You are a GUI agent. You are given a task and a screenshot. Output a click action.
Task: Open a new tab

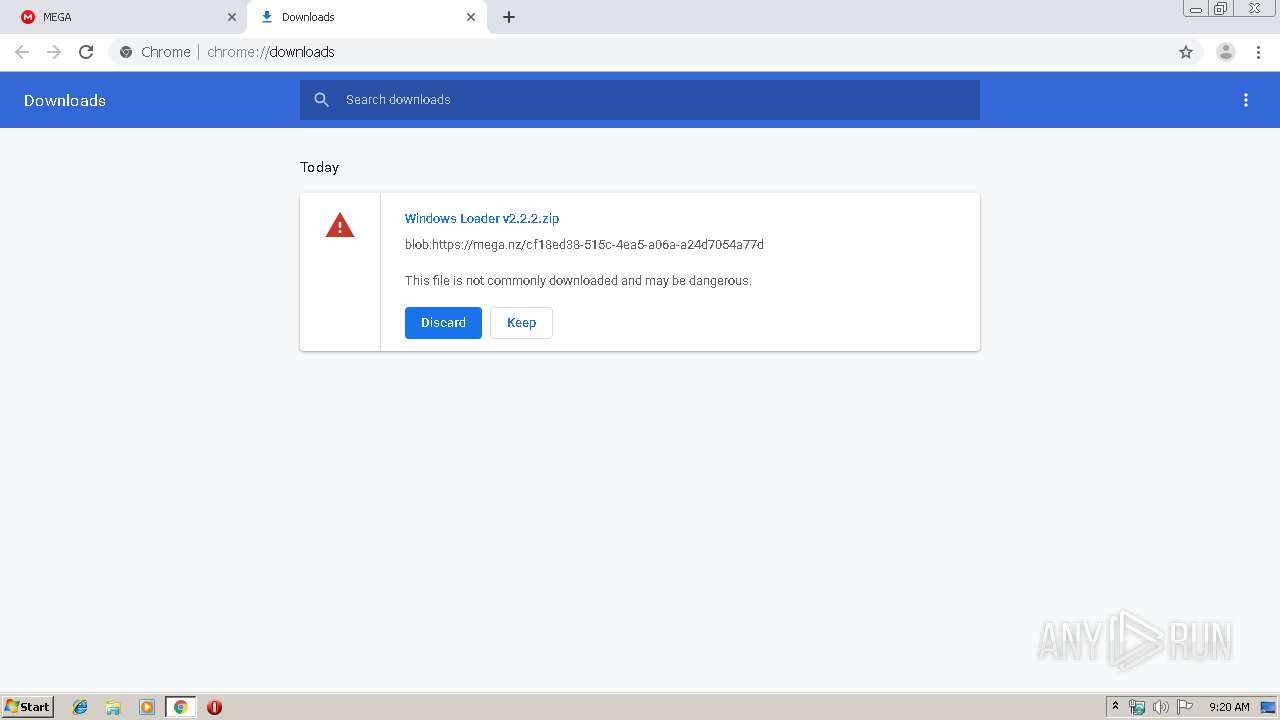click(x=509, y=17)
